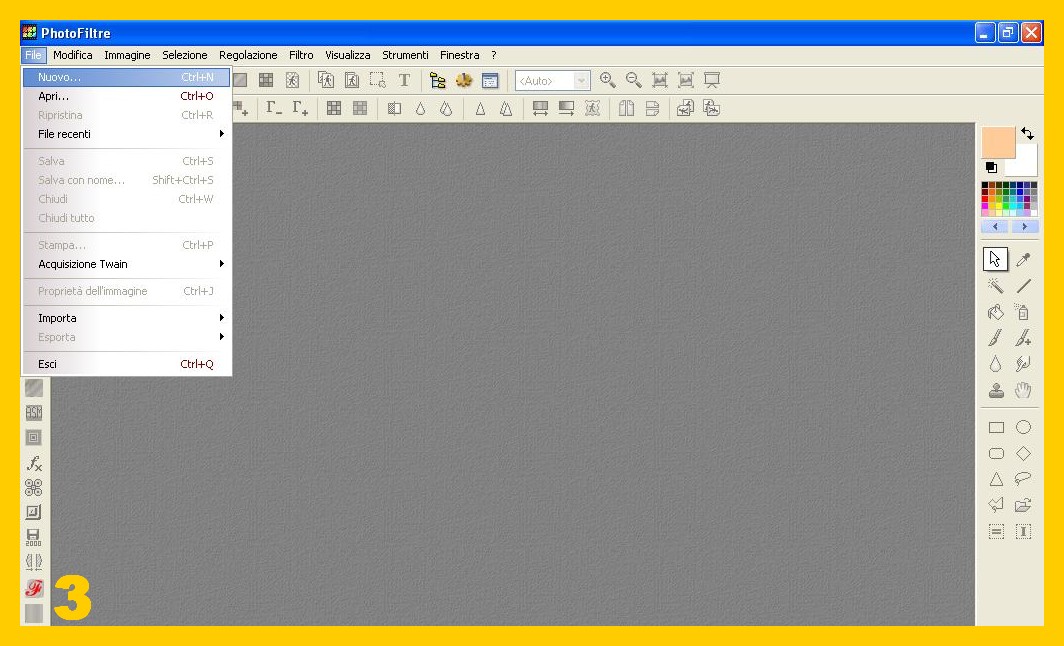1064x646 pixels.
Task: Reset to default black and white colors
Action: [991, 167]
